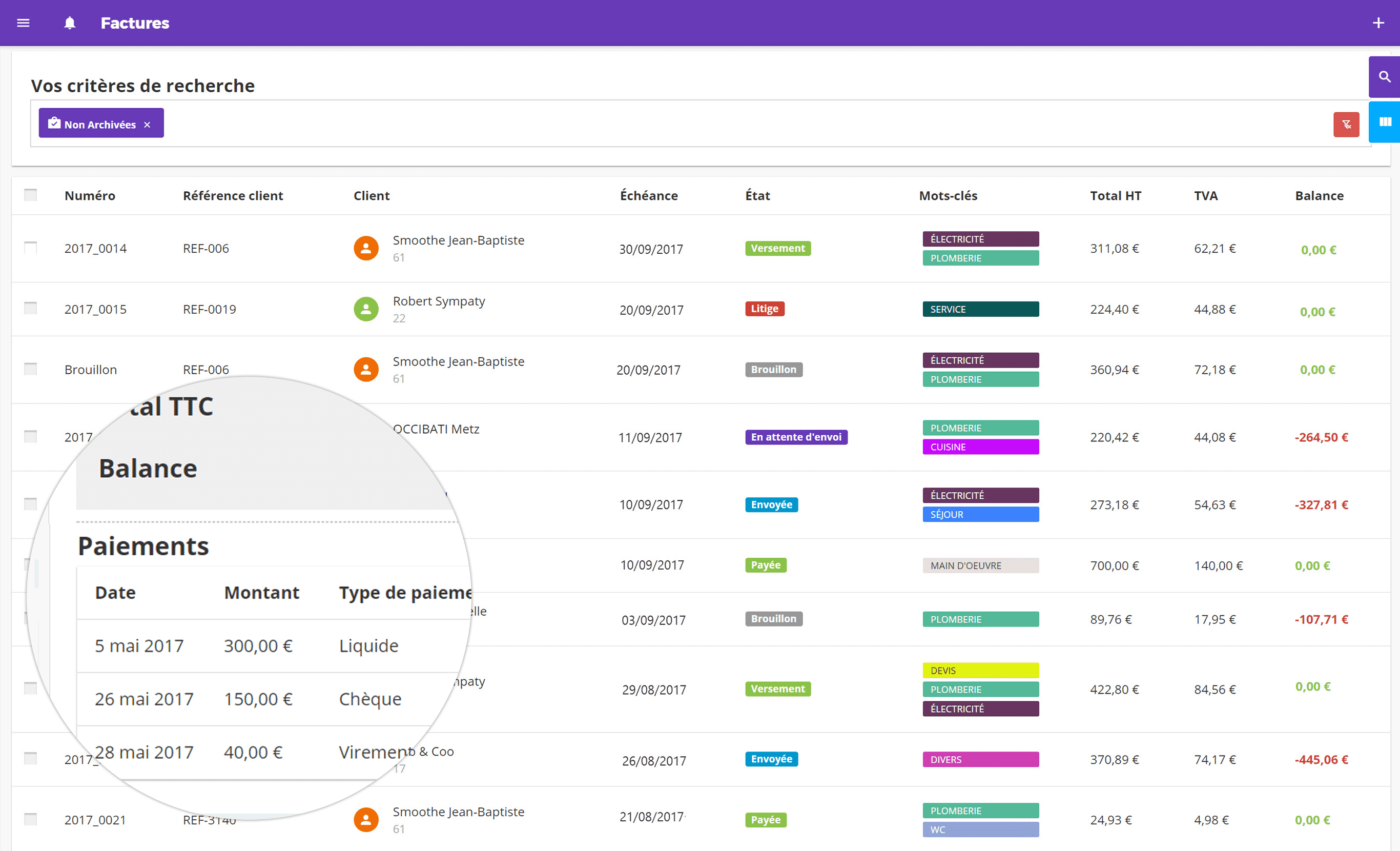Image resolution: width=1400 pixels, height=851 pixels.
Task: Click reference REF-0019
Action: click(x=209, y=309)
